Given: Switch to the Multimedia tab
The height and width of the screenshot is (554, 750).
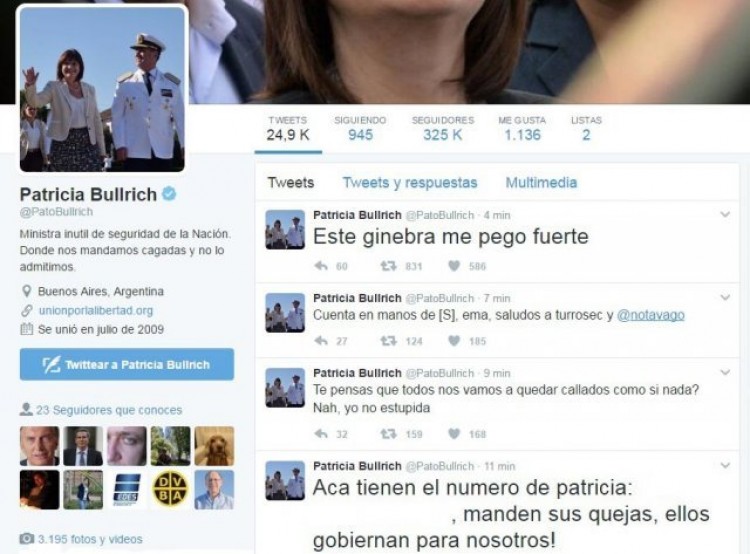Looking at the screenshot, I should (541, 183).
